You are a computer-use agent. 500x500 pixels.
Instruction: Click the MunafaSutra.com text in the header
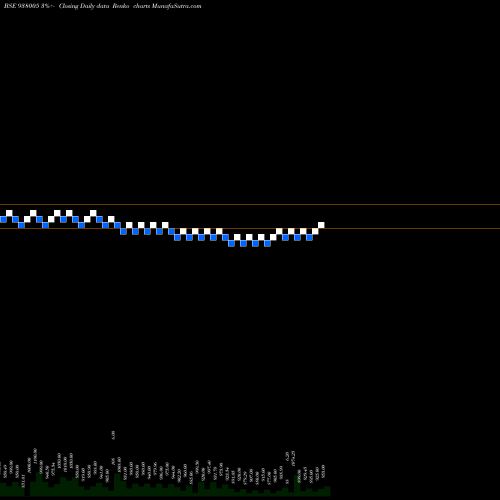click(x=176, y=6)
